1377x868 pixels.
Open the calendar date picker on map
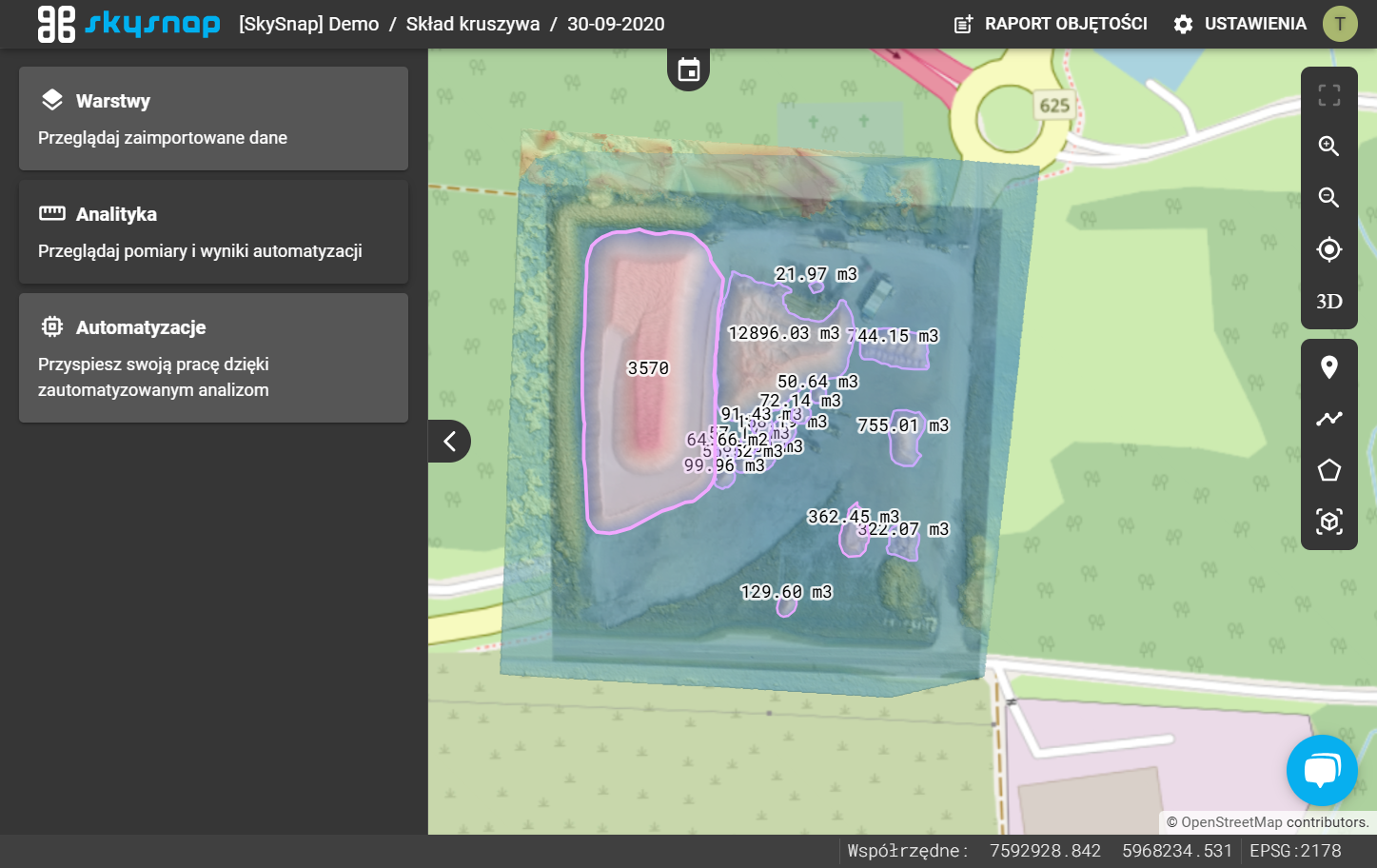(x=689, y=69)
